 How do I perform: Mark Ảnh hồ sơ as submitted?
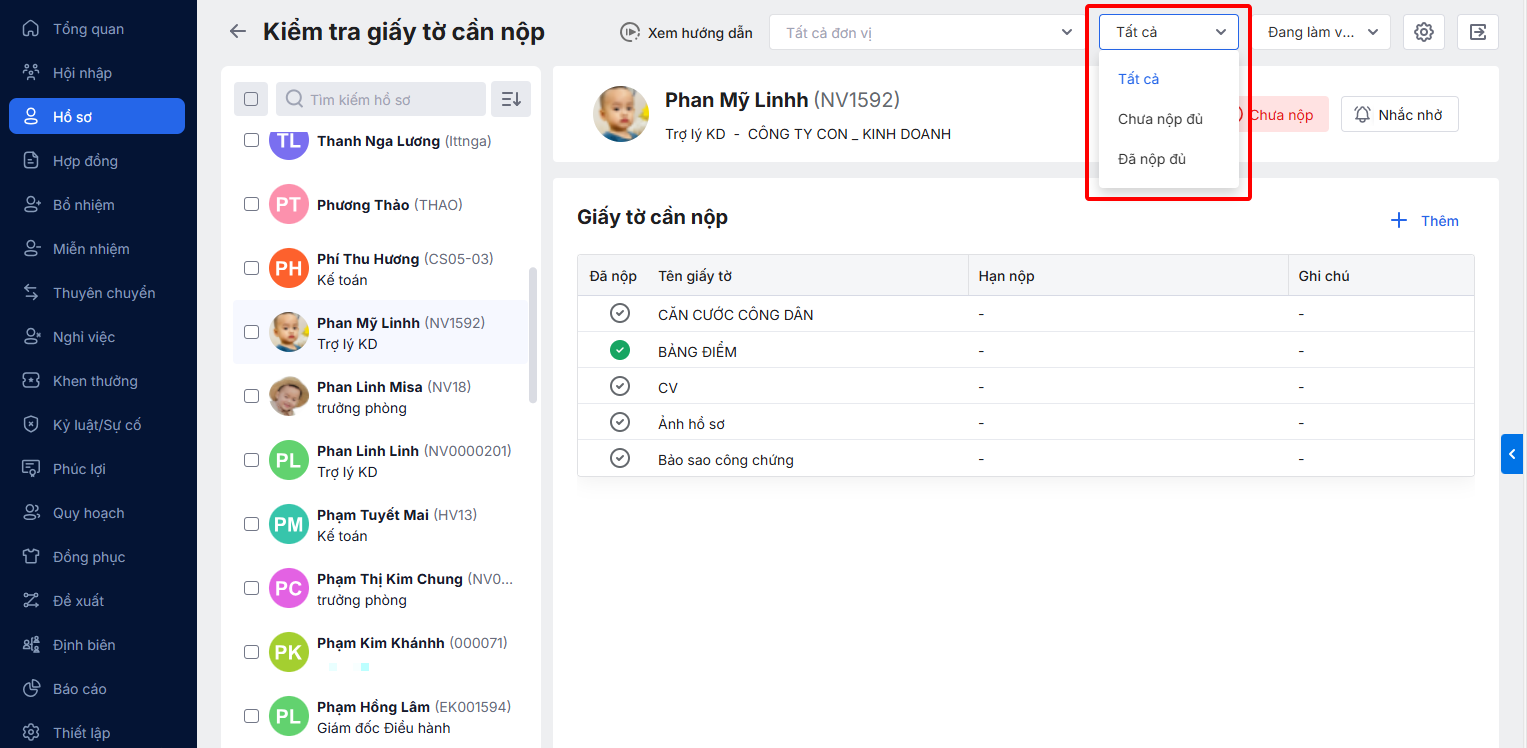pos(620,423)
